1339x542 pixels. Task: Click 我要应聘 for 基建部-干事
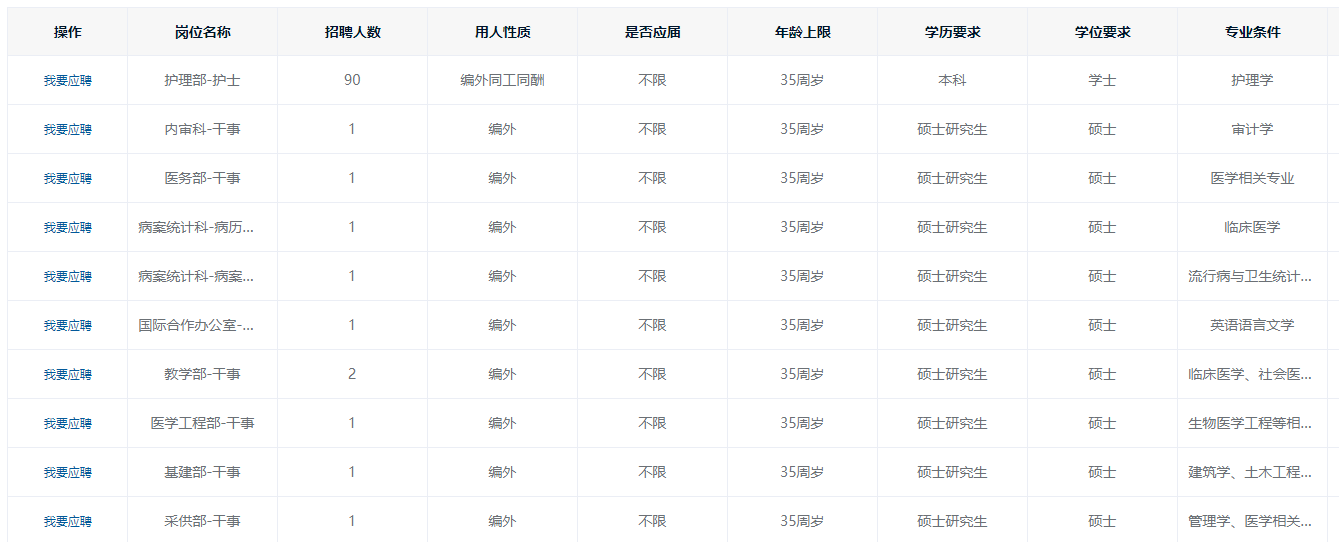(x=67, y=472)
